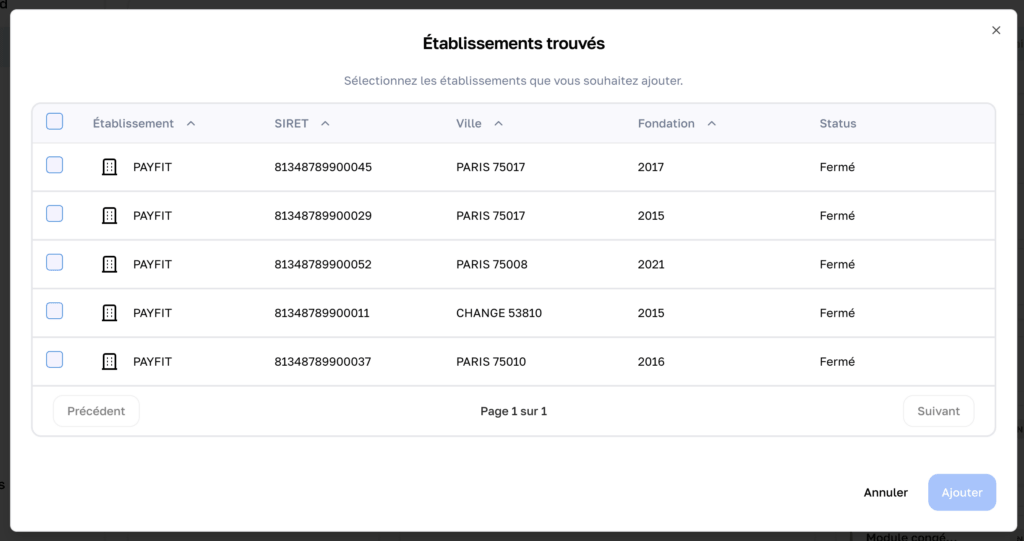
Task: Select the establishment founded in 2021
Action: pyautogui.click(x=55, y=262)
